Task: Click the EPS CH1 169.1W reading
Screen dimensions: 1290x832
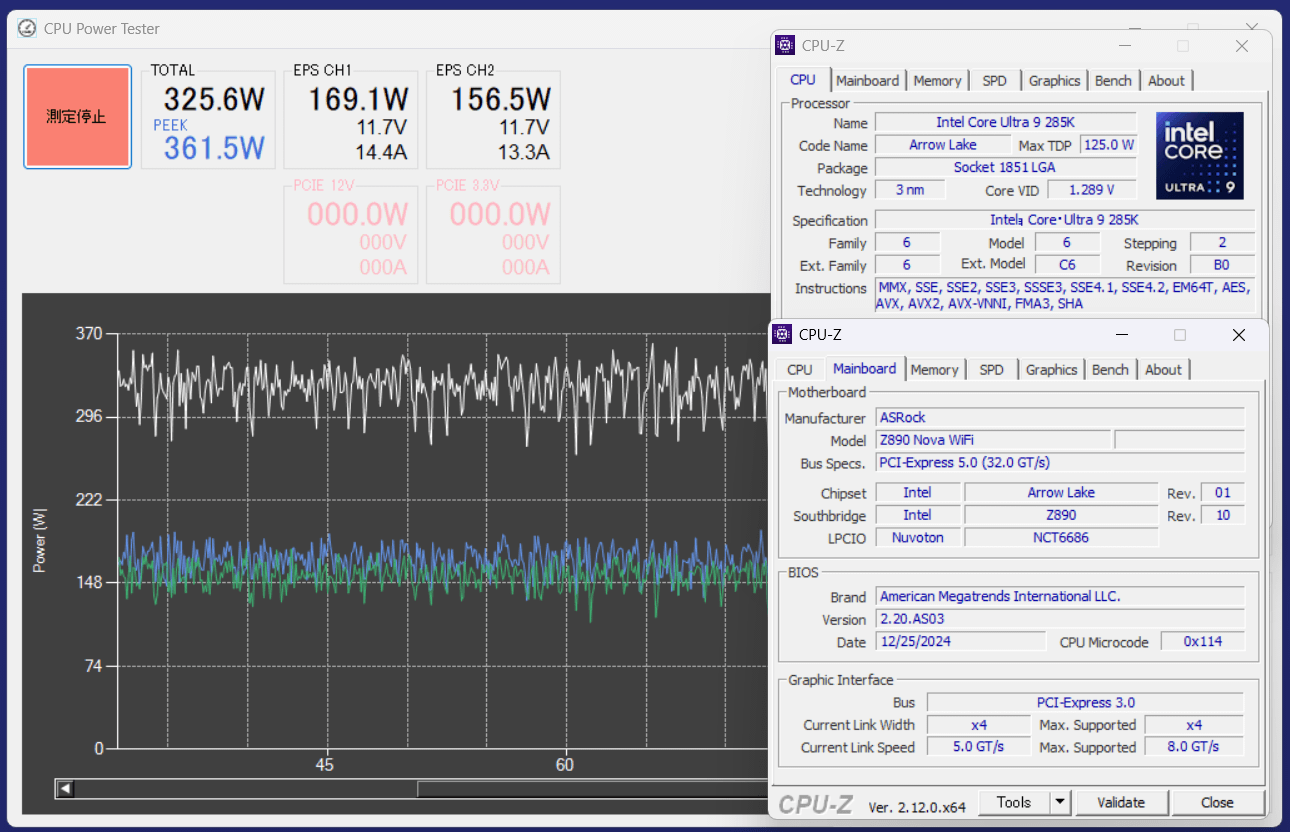Action: 358,99
